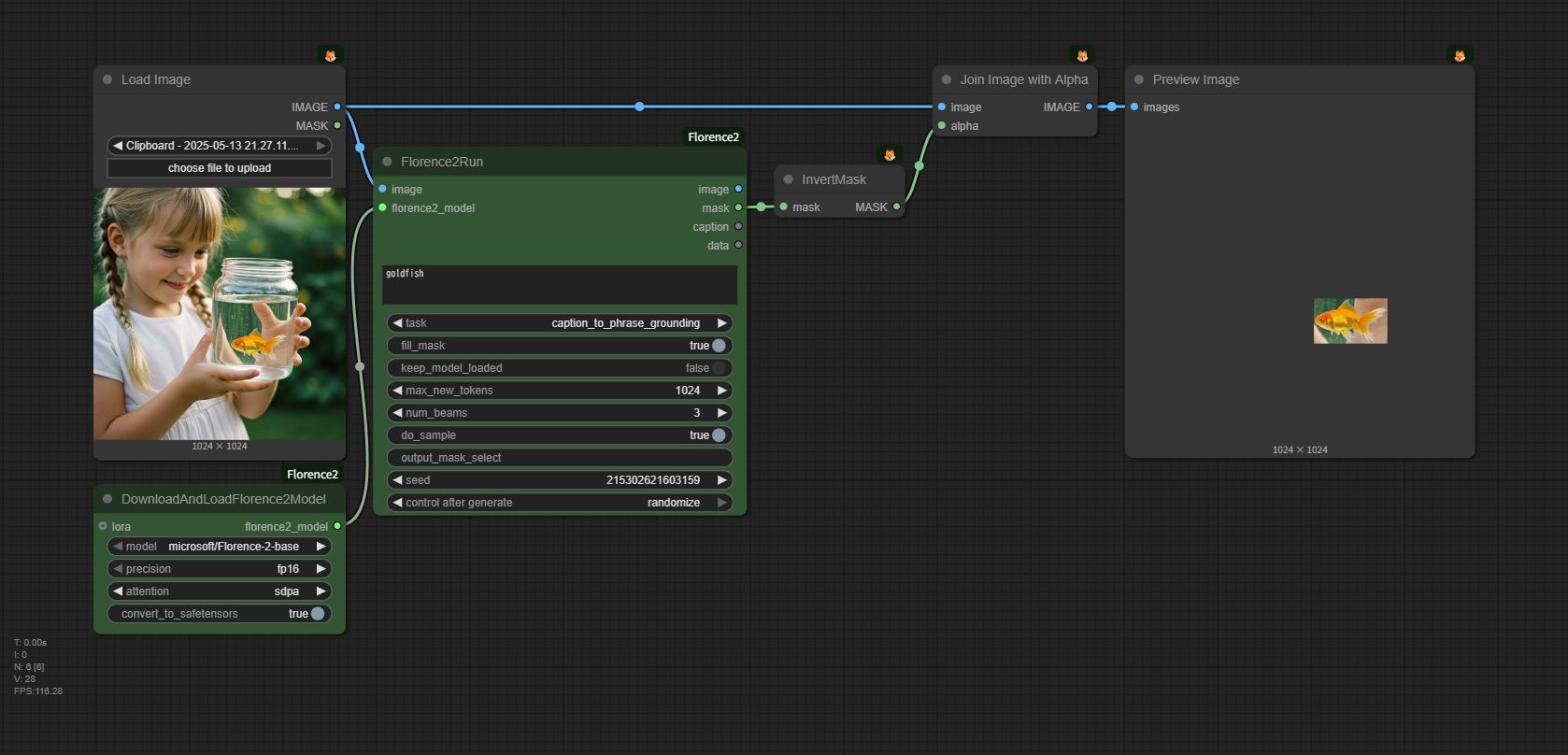Toggle the fill_mask switch

click(x=718, y=346)
